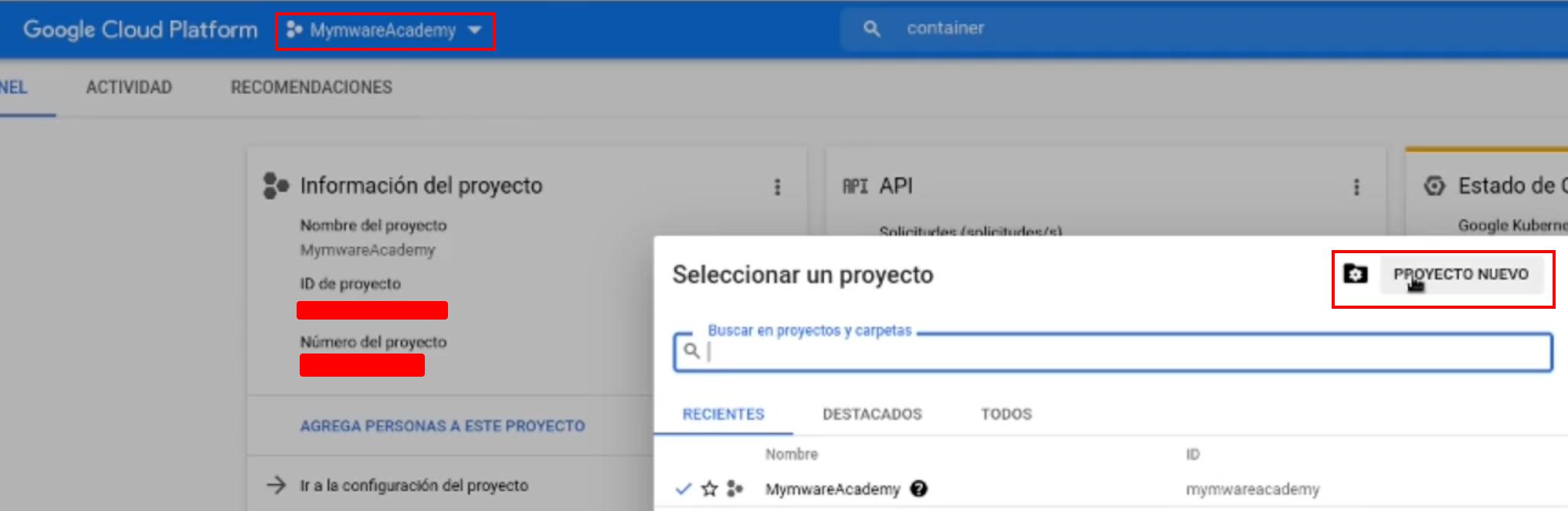Select the DESTACADOS tab in dialog
Viewport: 1568px width, 511px height.
coord(872,415)
